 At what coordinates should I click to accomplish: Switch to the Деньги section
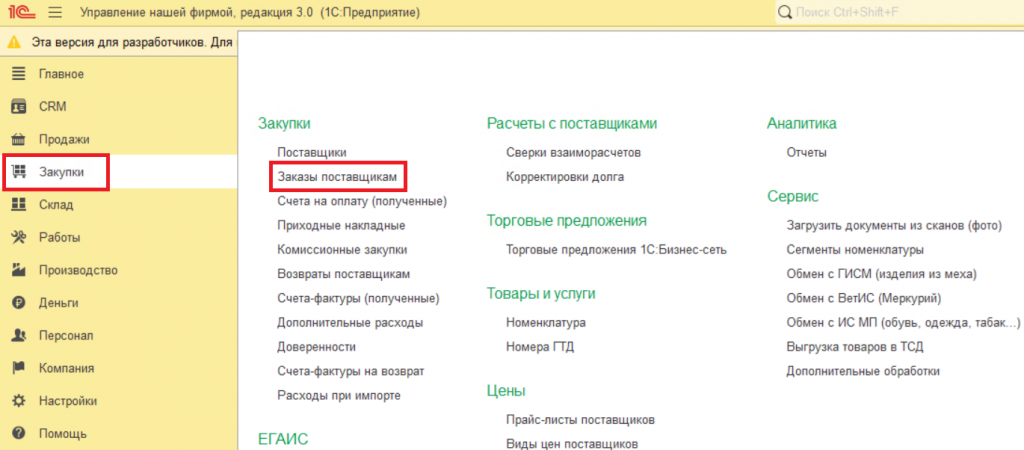58,302
